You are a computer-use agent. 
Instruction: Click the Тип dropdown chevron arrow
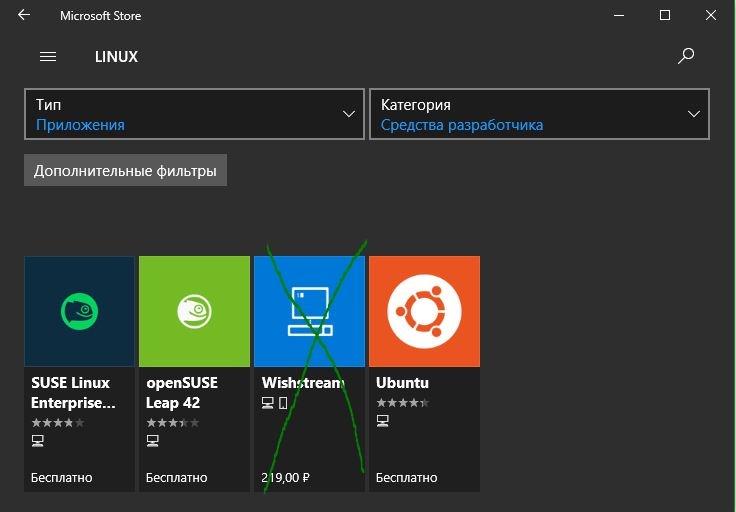(348, 114)
